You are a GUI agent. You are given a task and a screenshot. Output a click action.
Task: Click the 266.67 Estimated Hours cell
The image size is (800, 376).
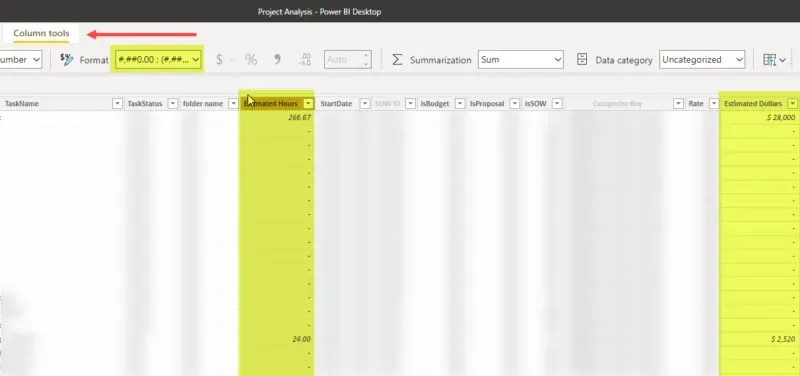pyautogui.click(x=277, y=117)
